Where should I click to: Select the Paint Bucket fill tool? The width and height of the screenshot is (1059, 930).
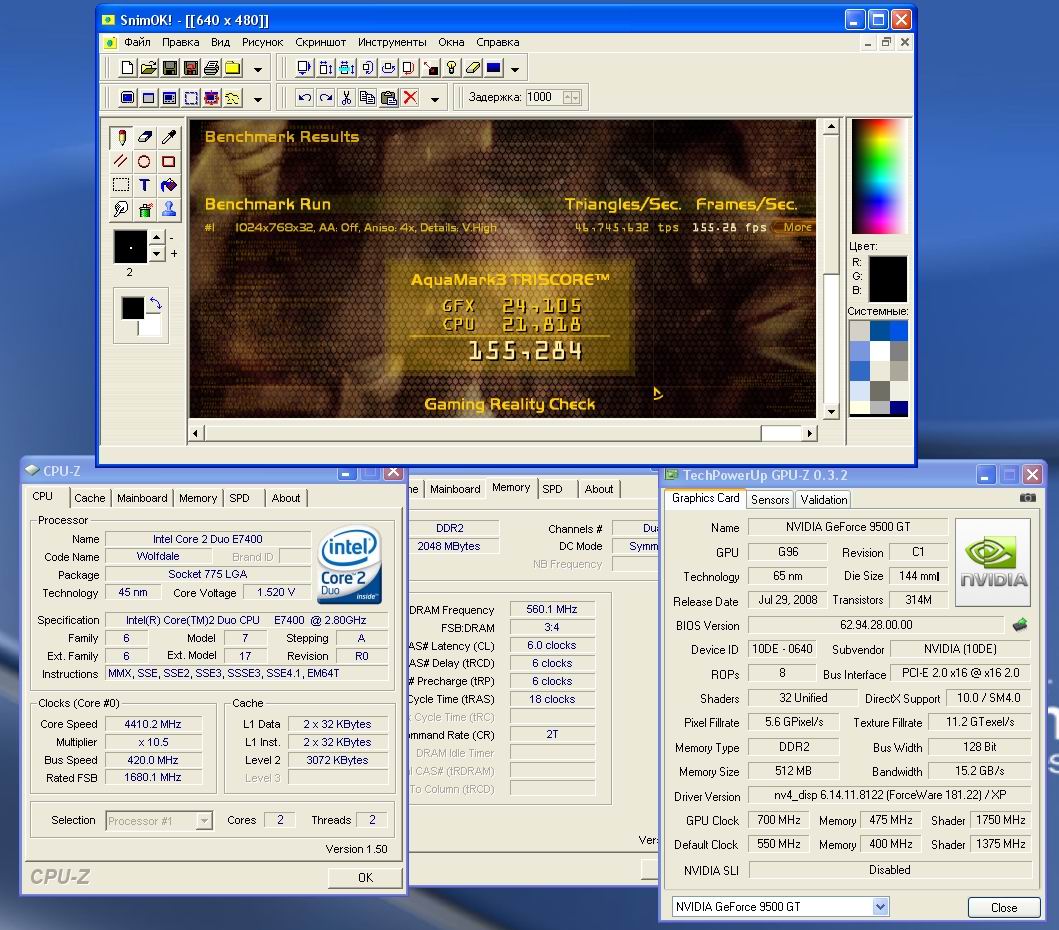(x=168, y=185)
